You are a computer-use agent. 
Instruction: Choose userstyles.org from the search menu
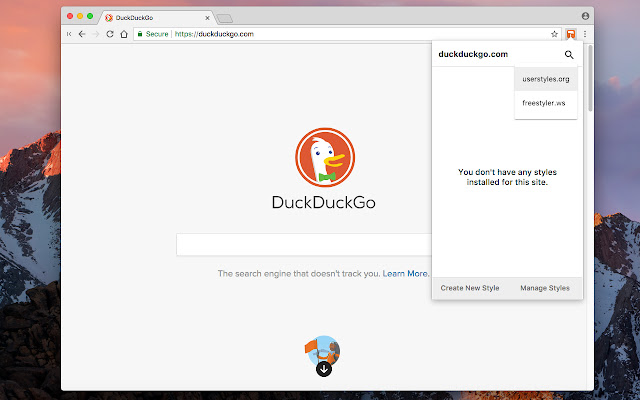[x=546, y=79]
